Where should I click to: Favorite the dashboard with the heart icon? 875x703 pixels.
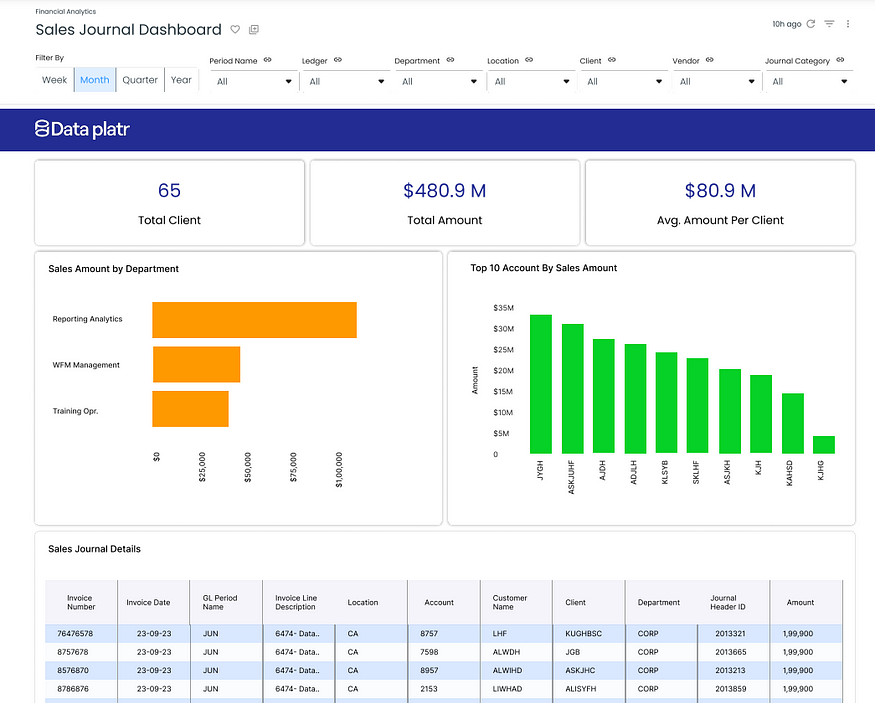pyautogui.click(x=235, y=30)
